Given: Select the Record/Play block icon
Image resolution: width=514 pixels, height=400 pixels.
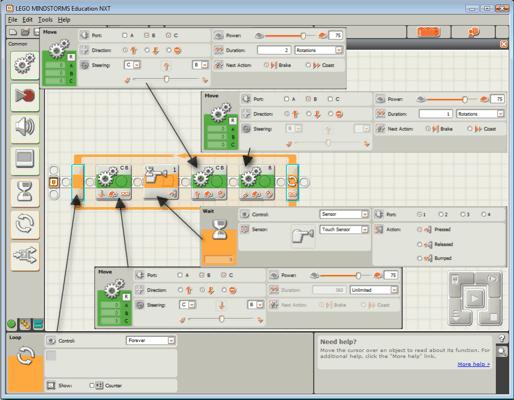Looking at the screenshot, I should (x=25, y=97).
